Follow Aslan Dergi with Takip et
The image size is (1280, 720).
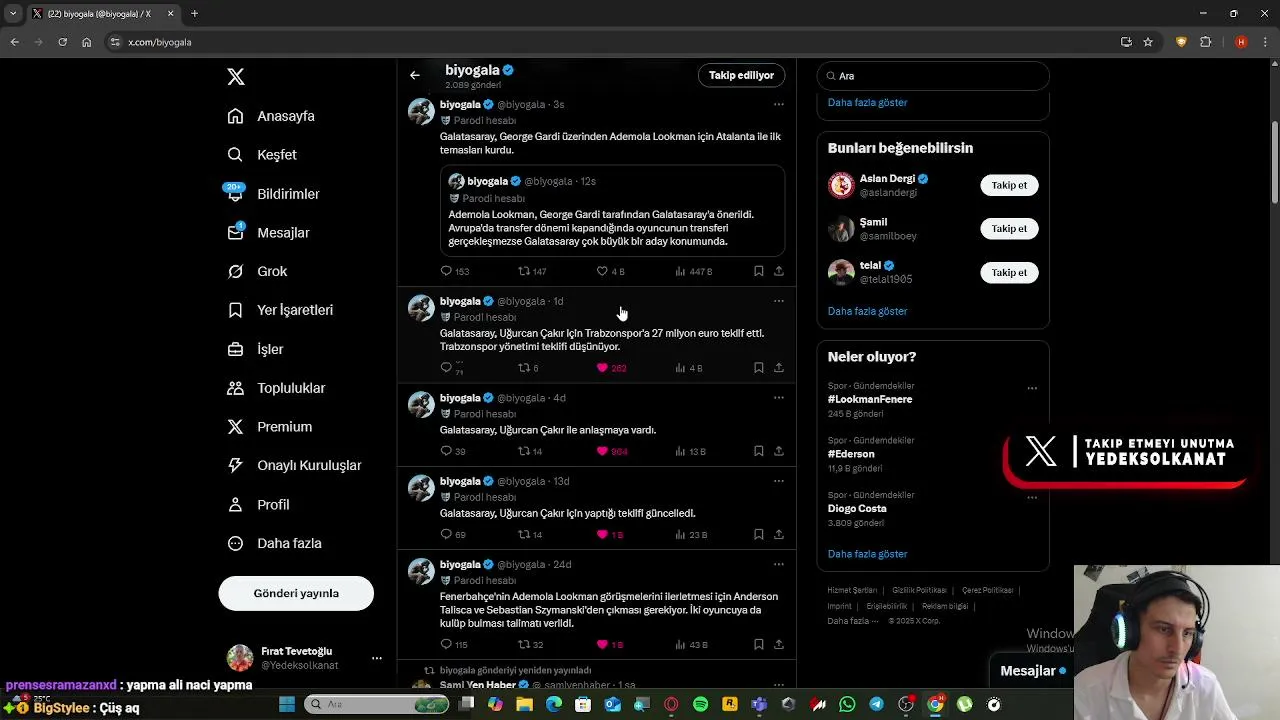pos(1009,185)
